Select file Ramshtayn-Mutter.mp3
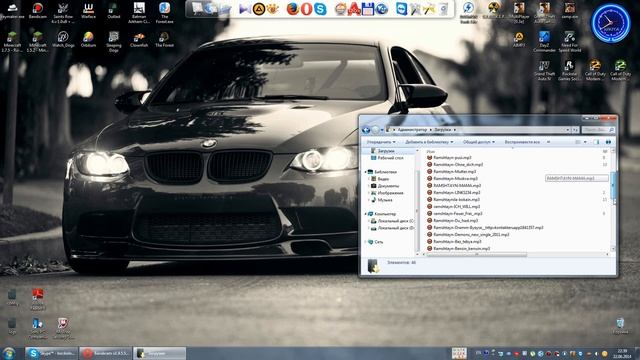The height and width of the screenshot is (360, 640). pyautogui.click(x=451, y=171)
